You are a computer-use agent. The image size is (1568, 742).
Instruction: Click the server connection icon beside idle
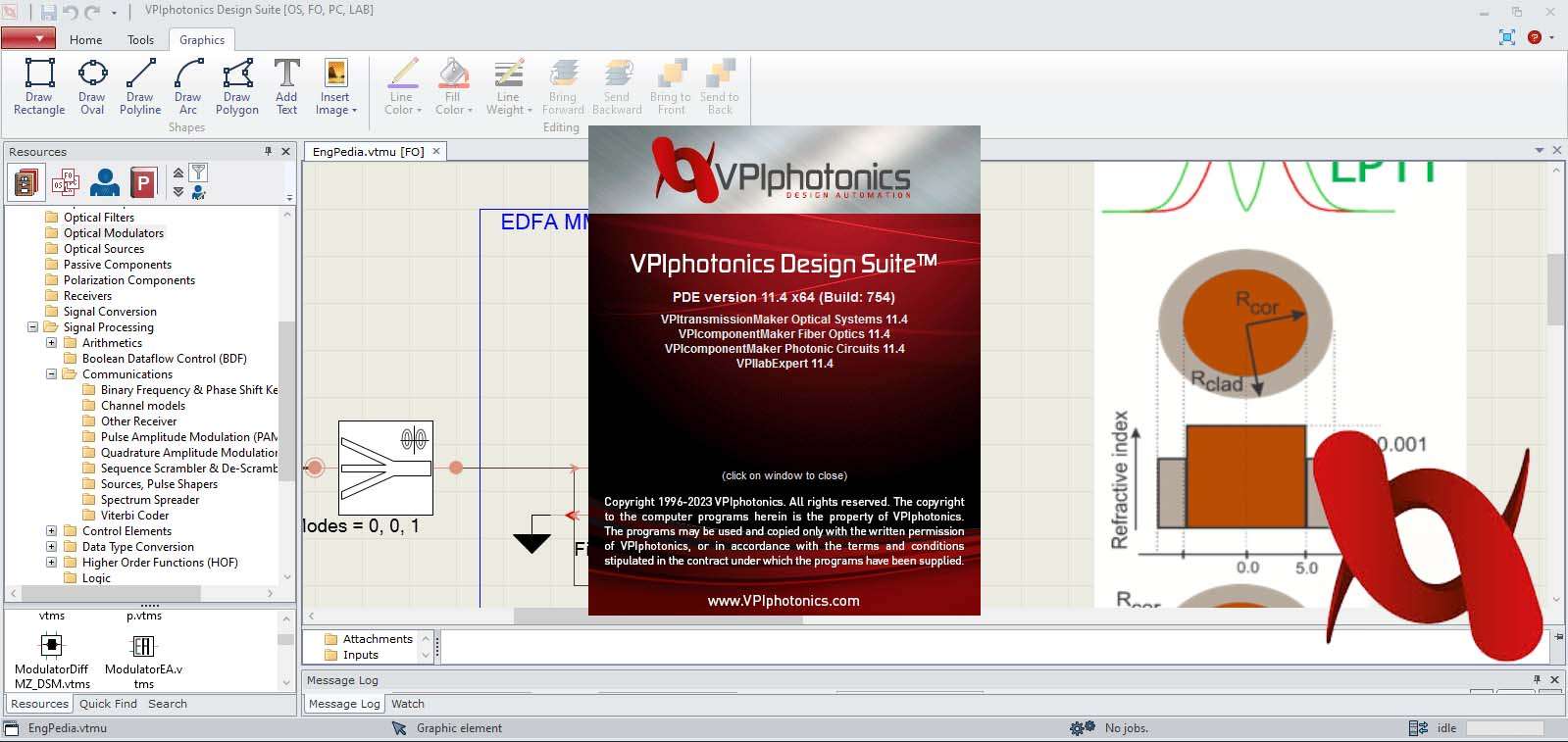click(x=1418, y=728)
